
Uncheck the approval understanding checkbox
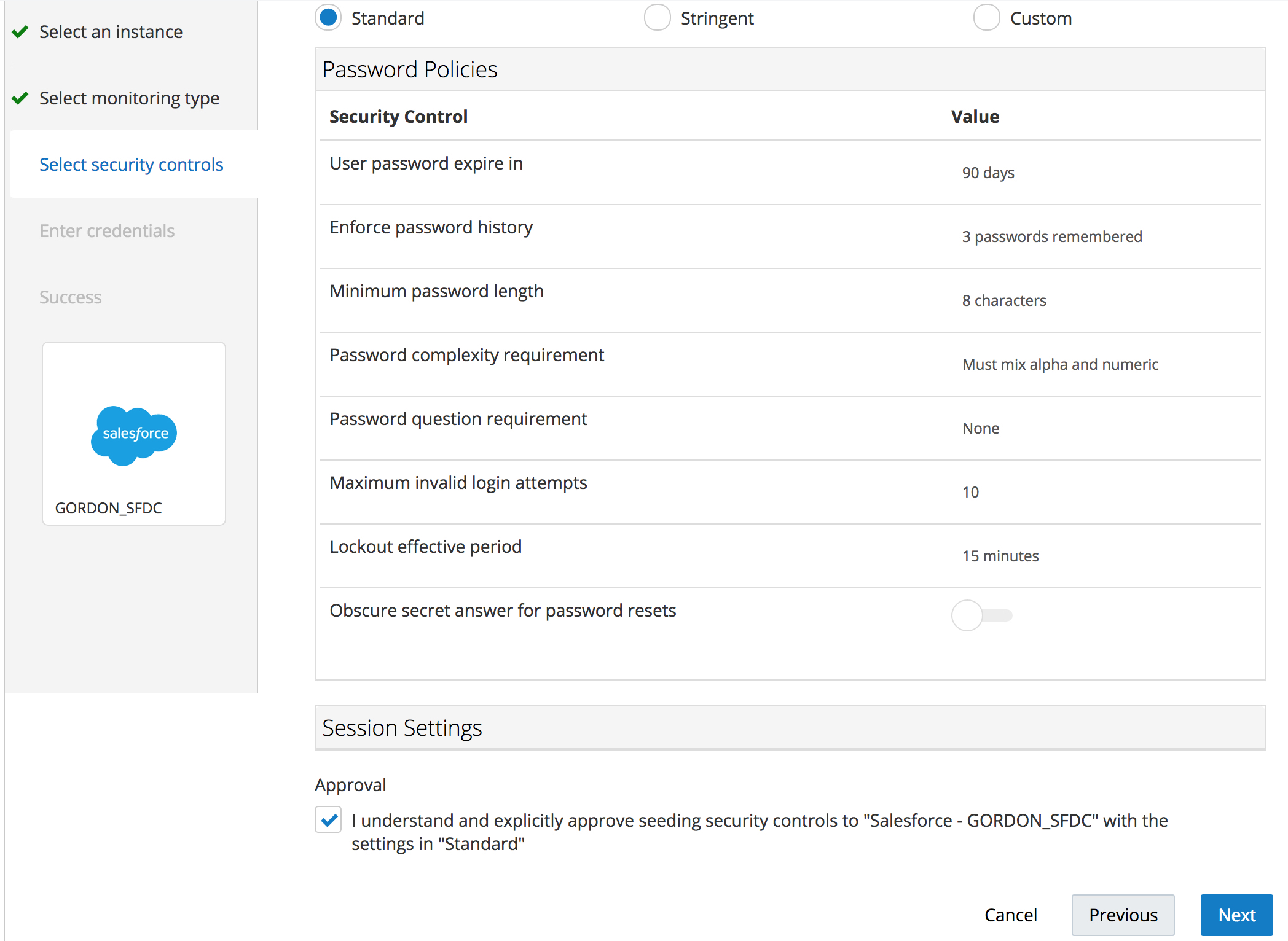(x=329, y=820)
